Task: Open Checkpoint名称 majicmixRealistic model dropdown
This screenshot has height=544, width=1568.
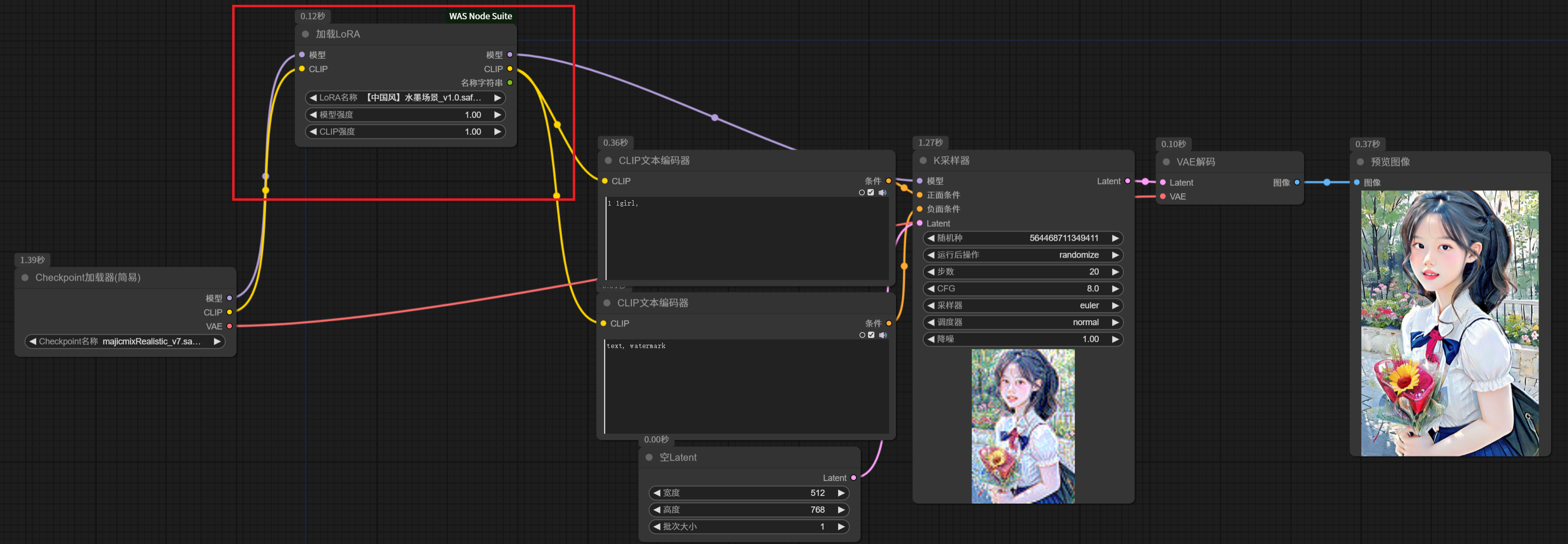Action: point(125,341)
